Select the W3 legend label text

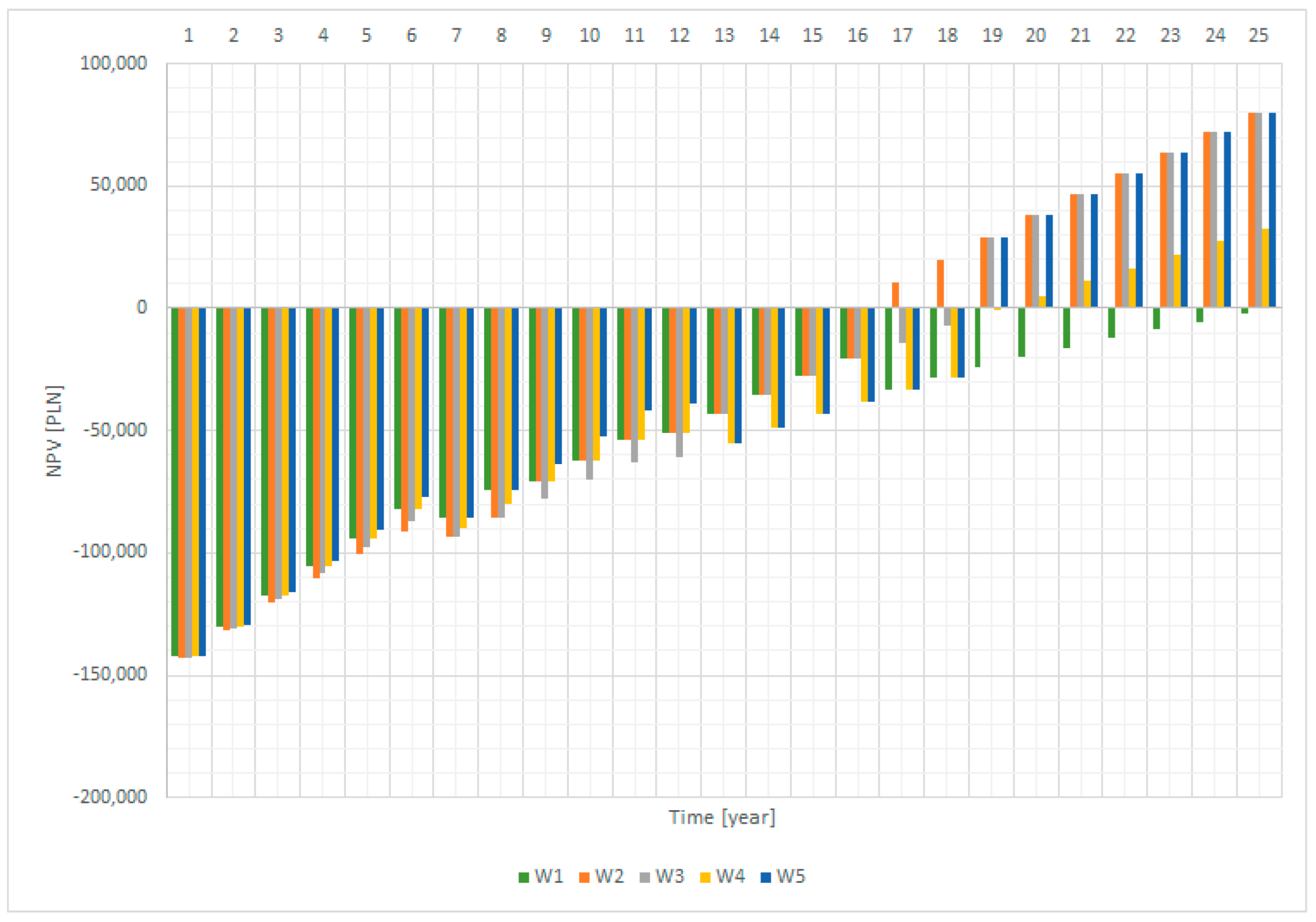pos(669,877)
